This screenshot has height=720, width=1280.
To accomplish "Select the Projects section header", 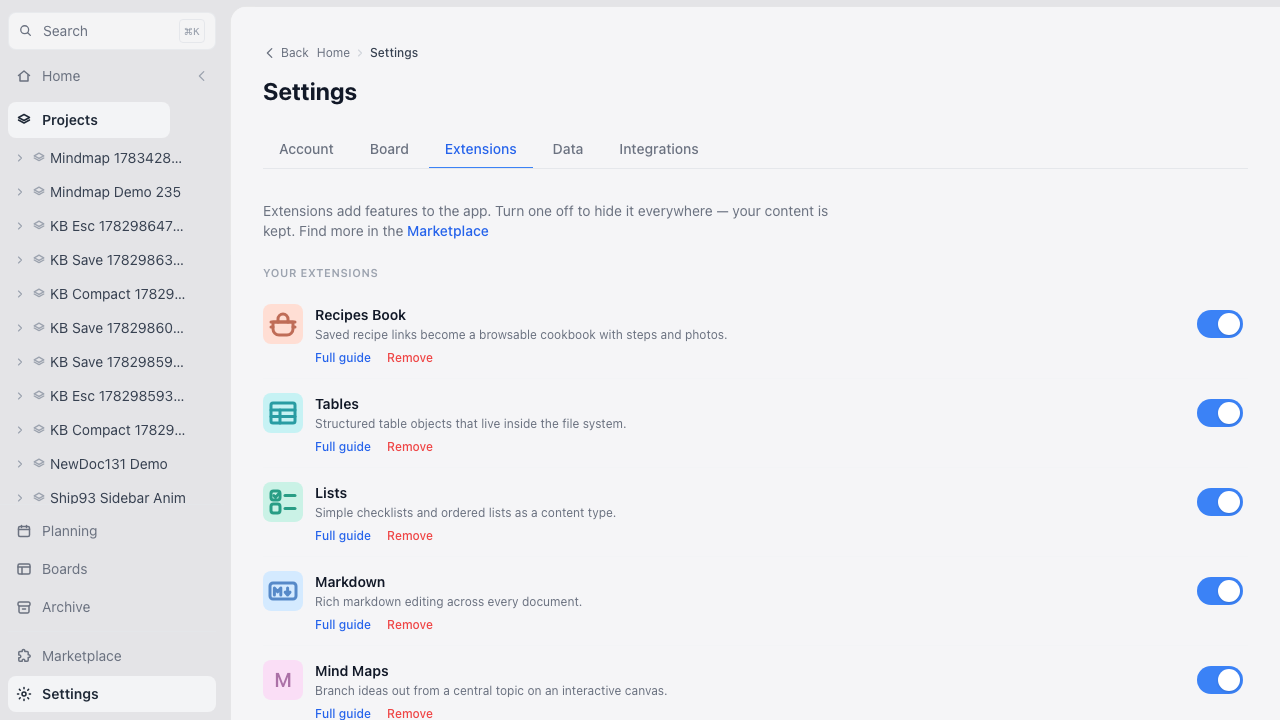I will click(x=89, y=120).
